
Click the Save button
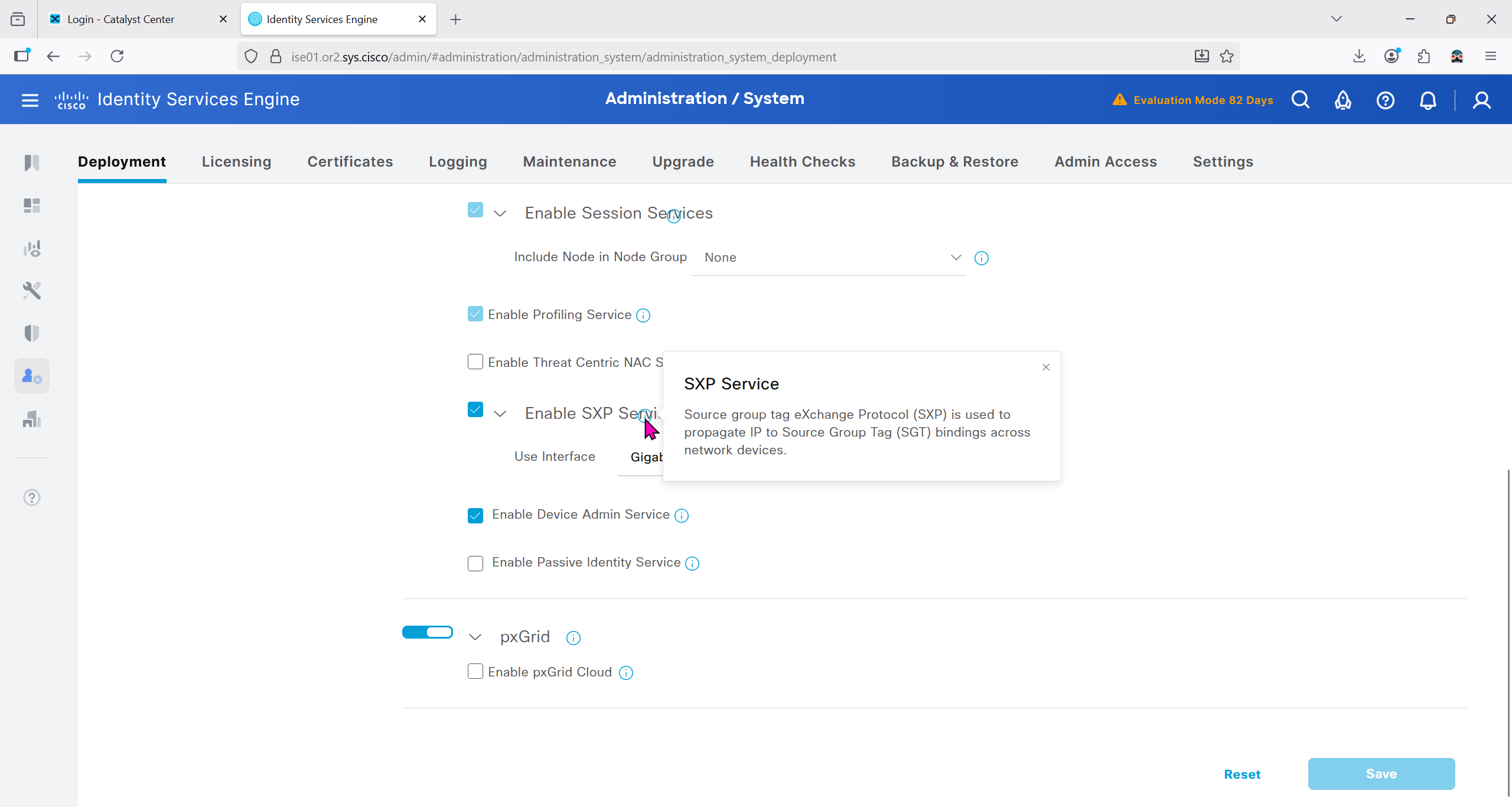(1381, 774)
